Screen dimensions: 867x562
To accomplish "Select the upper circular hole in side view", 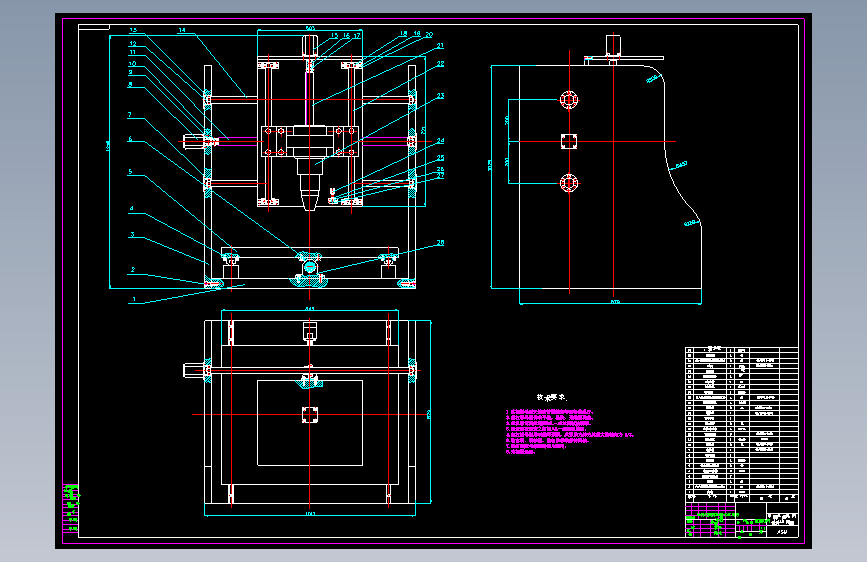I will [569, 100].
